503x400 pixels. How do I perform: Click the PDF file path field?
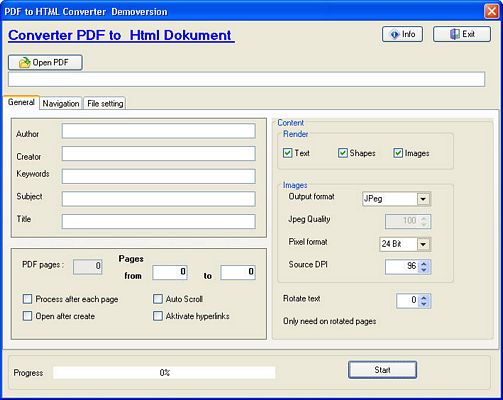pos(247,79)
